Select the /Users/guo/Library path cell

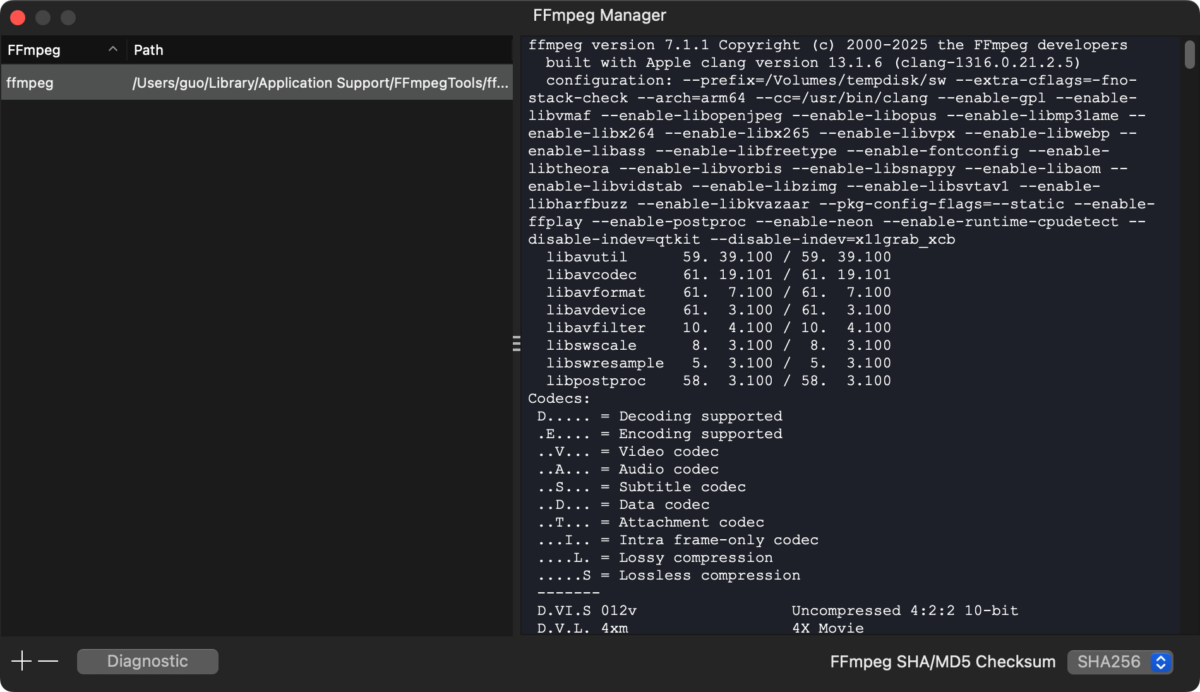pos(321,83)
